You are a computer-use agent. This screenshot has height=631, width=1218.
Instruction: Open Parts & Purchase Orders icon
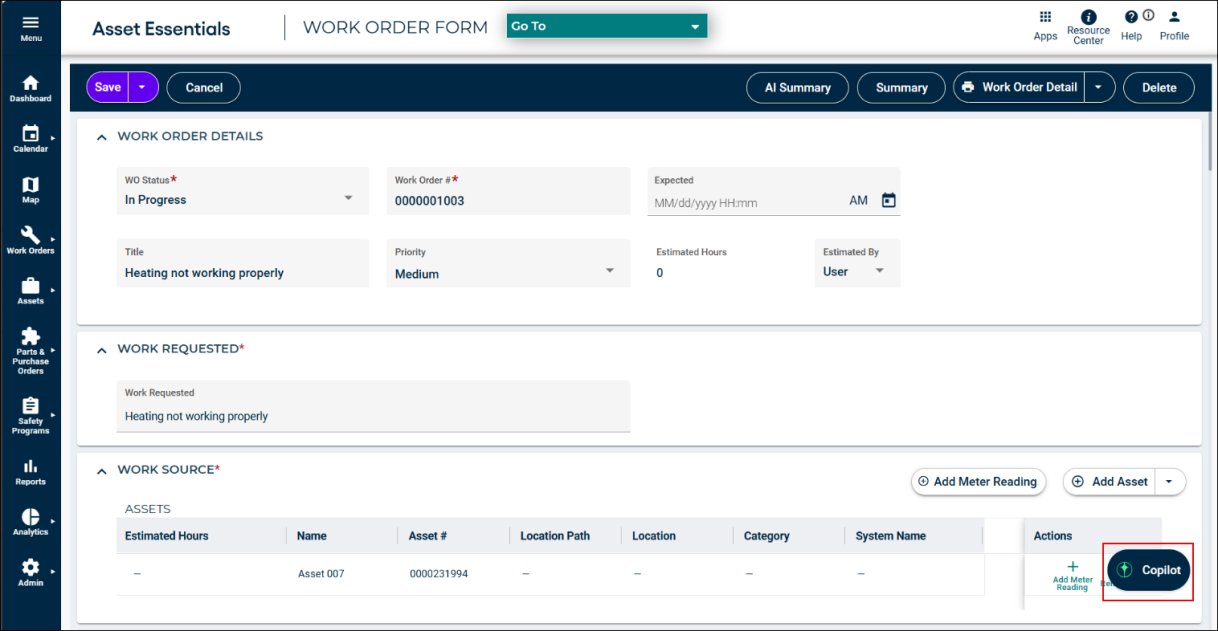click(30, 336)
